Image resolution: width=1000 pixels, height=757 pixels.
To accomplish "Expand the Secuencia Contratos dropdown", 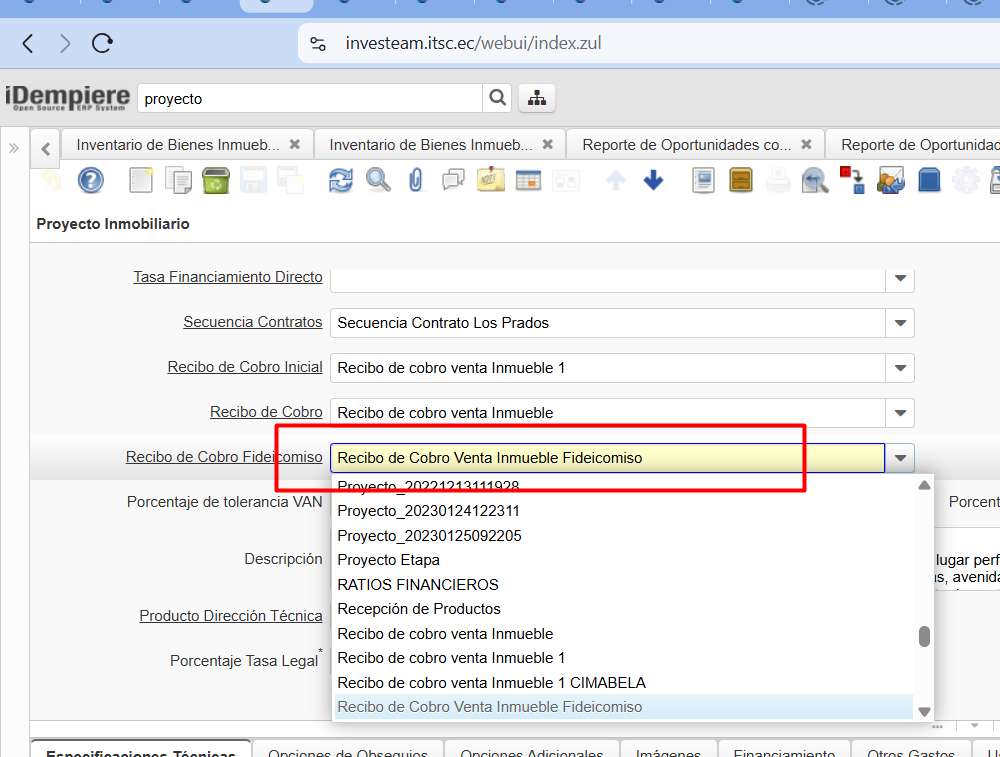I will pos(900,323).
